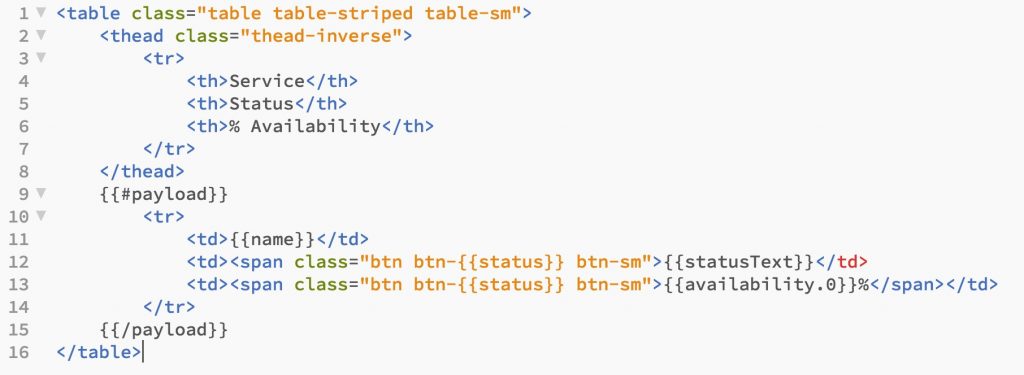1024x375 pixels.
Task: Click the closing </span> tag on line 13
Action: click(907, 285)
